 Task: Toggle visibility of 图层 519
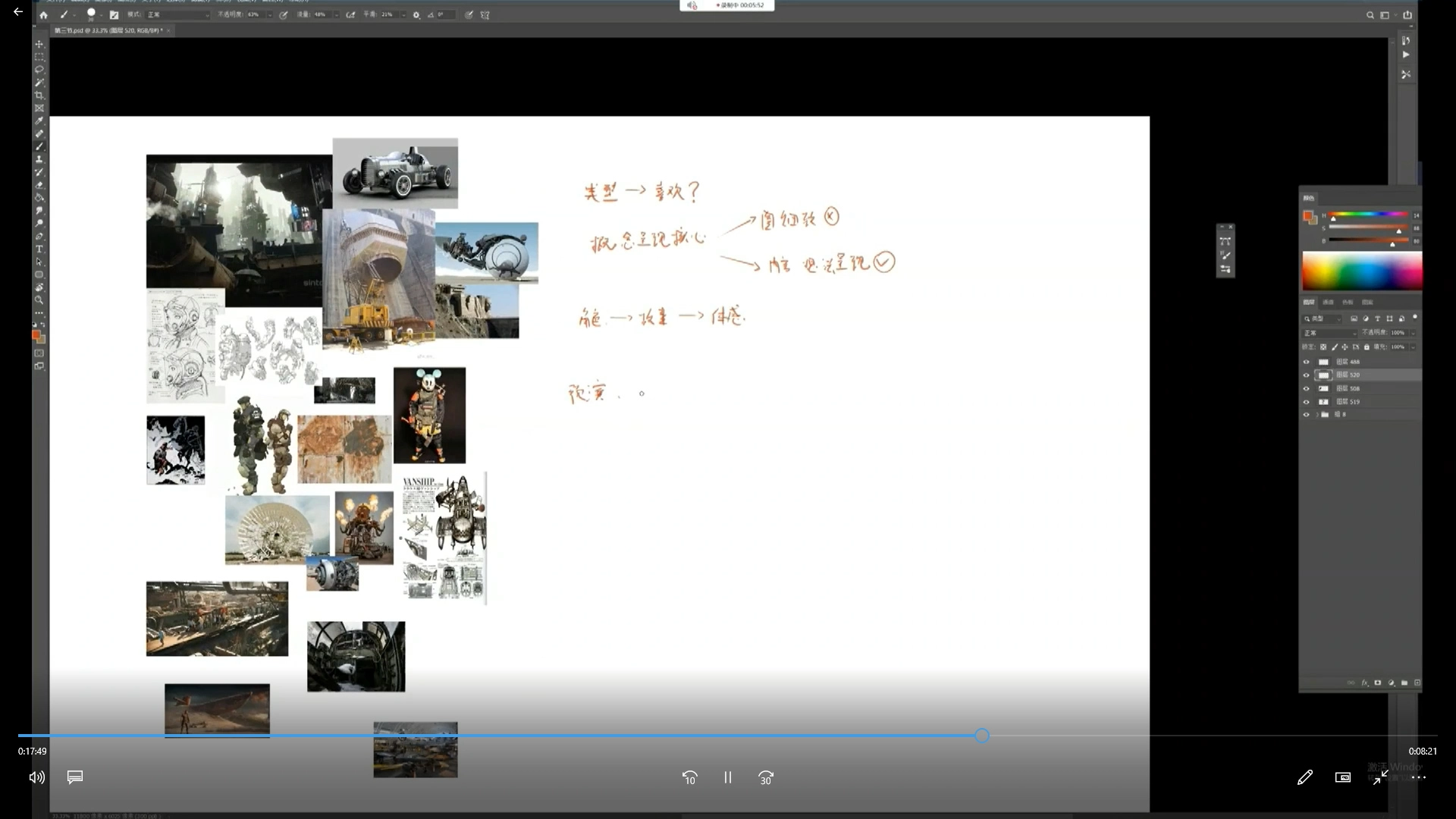[x=1306, y=402]
